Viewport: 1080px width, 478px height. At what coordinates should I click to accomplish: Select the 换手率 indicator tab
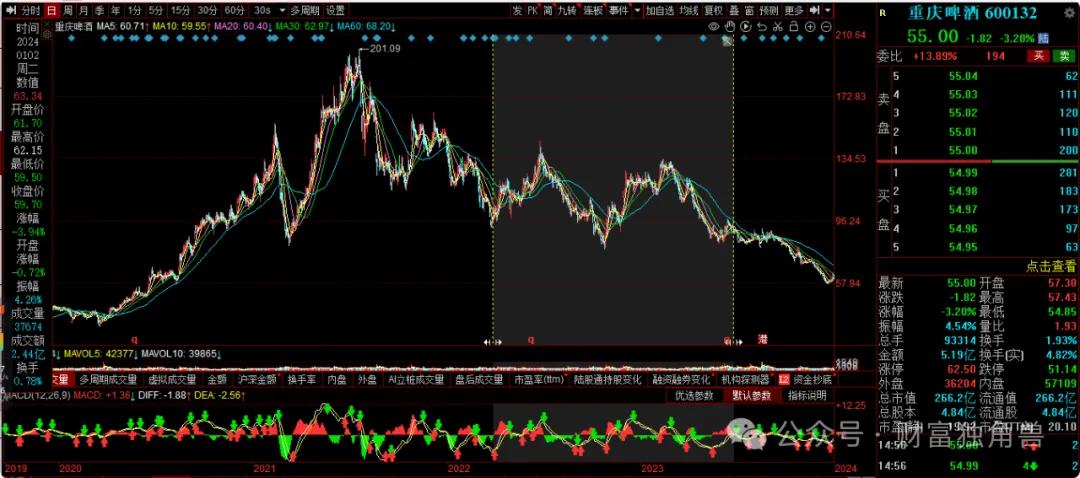point(301,380)
